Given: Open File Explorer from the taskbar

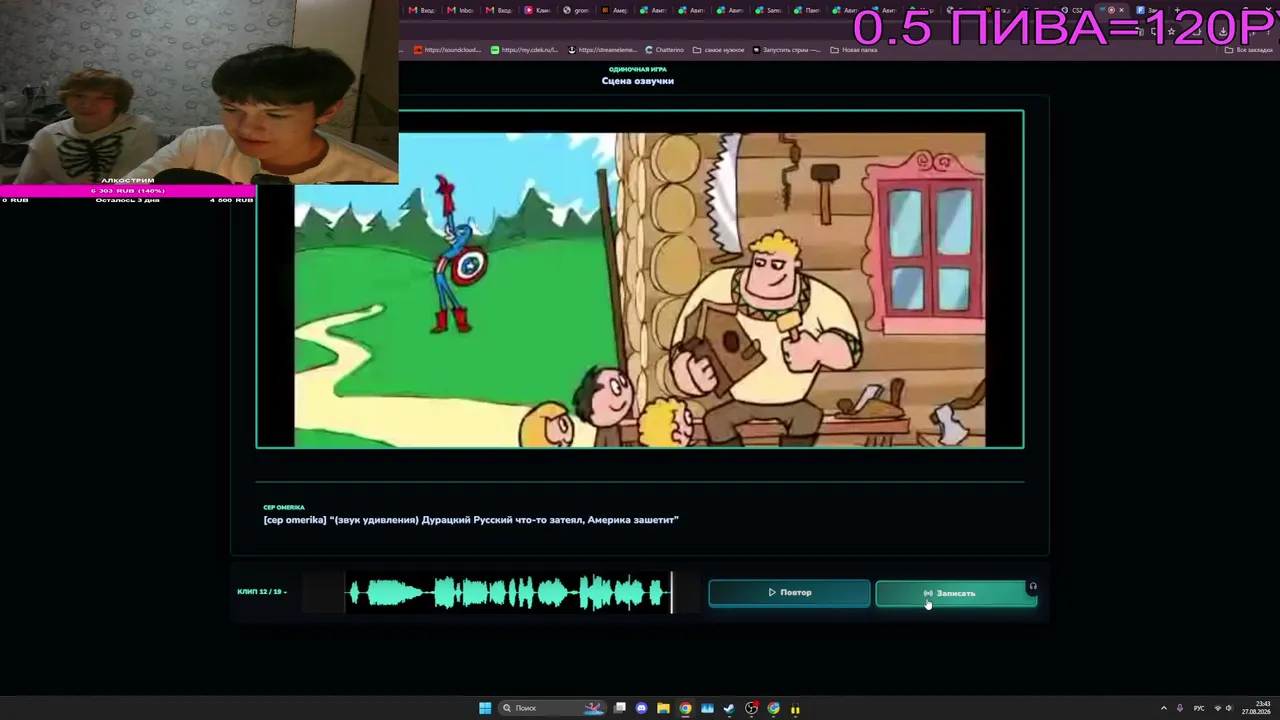Looking at the screenshot, I should point(663,708).
